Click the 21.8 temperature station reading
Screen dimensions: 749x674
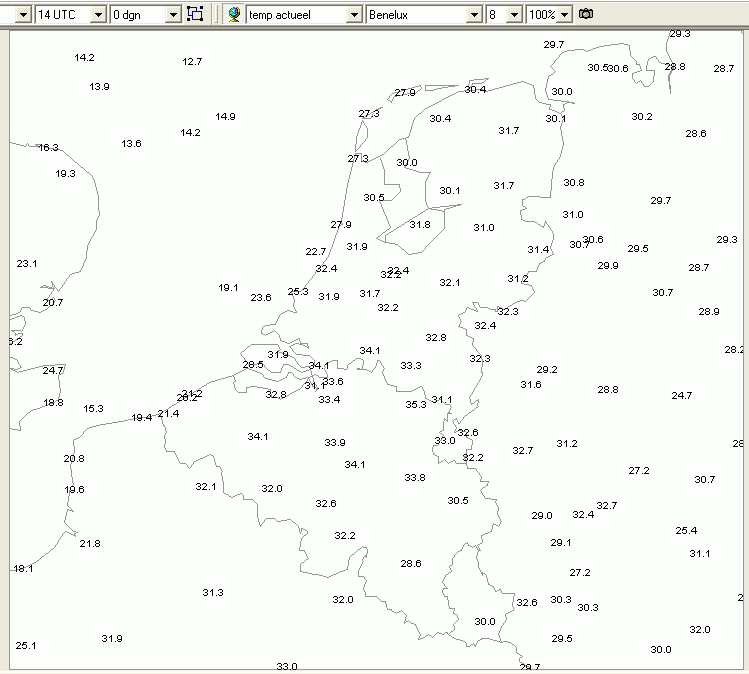pos(90,544)
